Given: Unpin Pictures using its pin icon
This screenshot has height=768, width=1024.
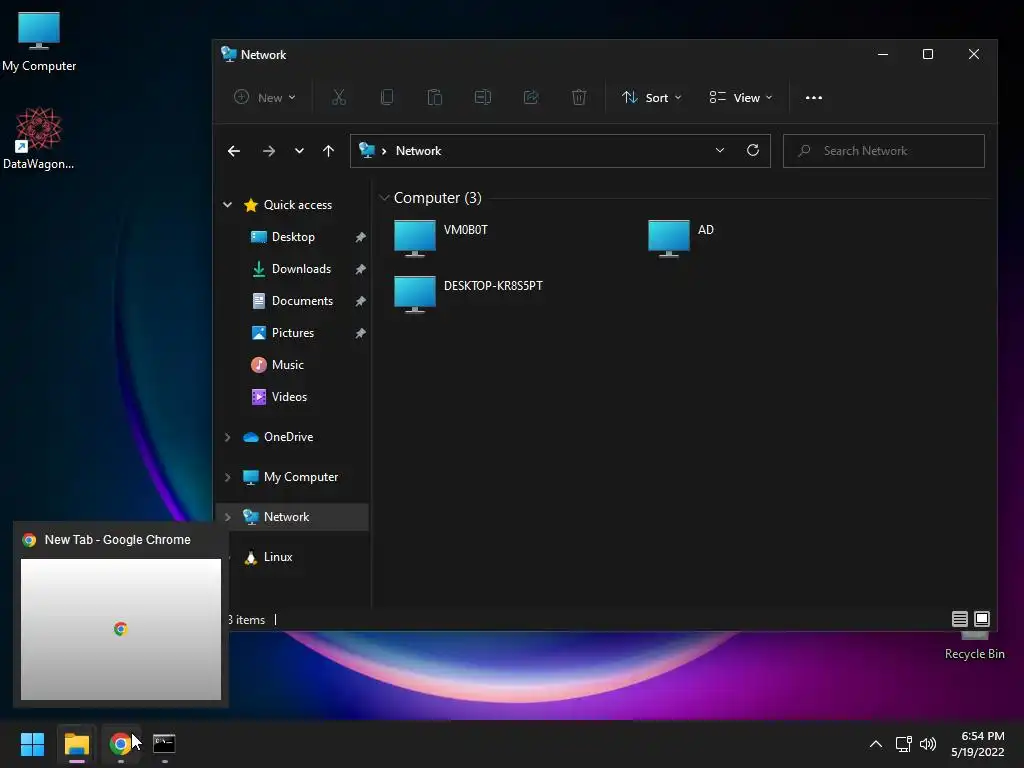Looking at the screenshot, I should [360, 333].
